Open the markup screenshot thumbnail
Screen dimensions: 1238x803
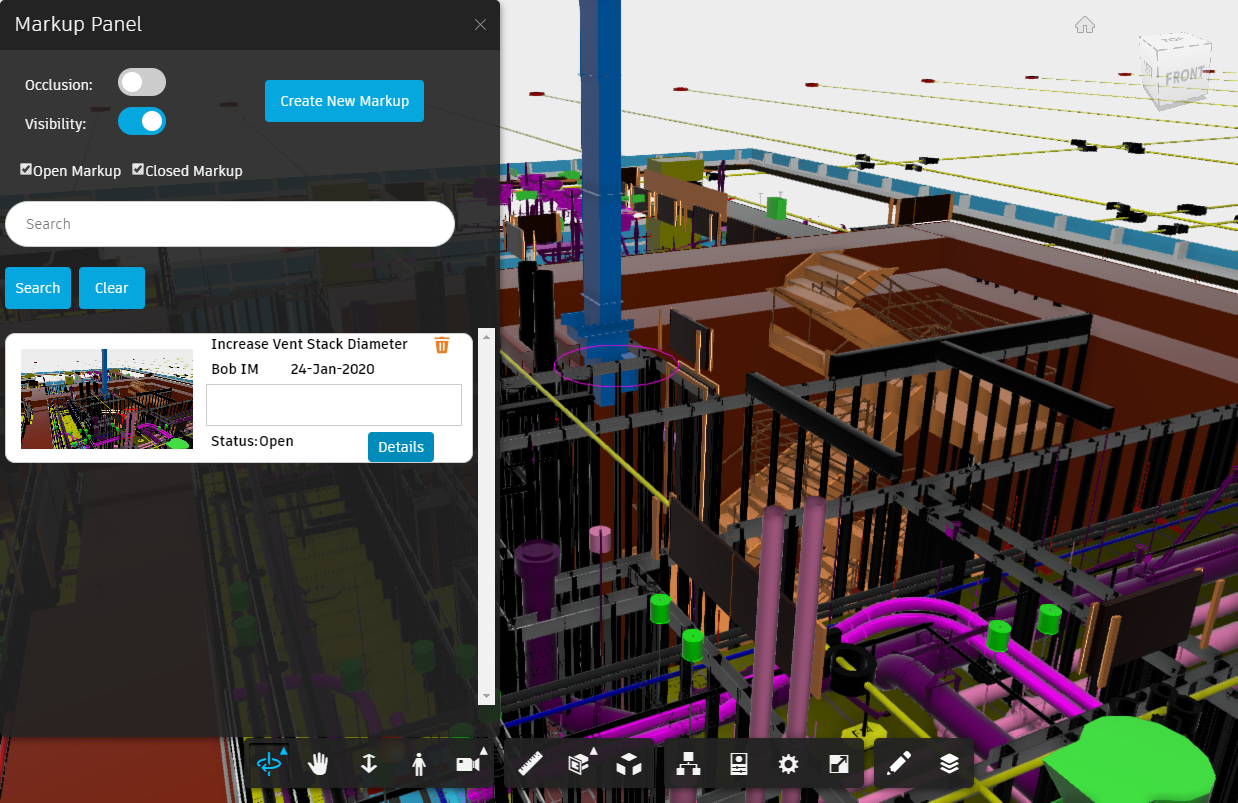tap(107, 399)
